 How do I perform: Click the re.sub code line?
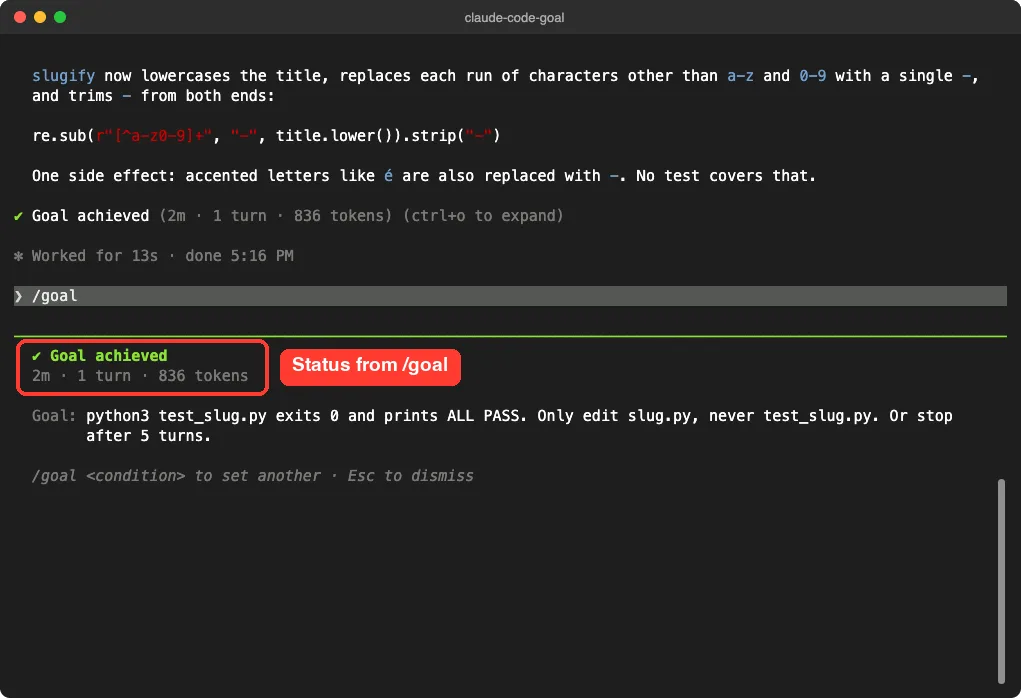point(266,136)
